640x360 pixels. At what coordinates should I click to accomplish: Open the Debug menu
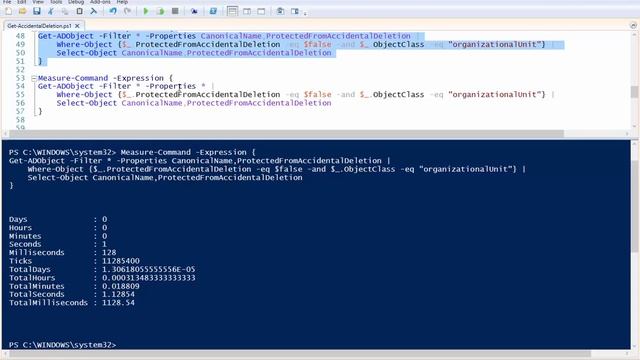(76, 2)
